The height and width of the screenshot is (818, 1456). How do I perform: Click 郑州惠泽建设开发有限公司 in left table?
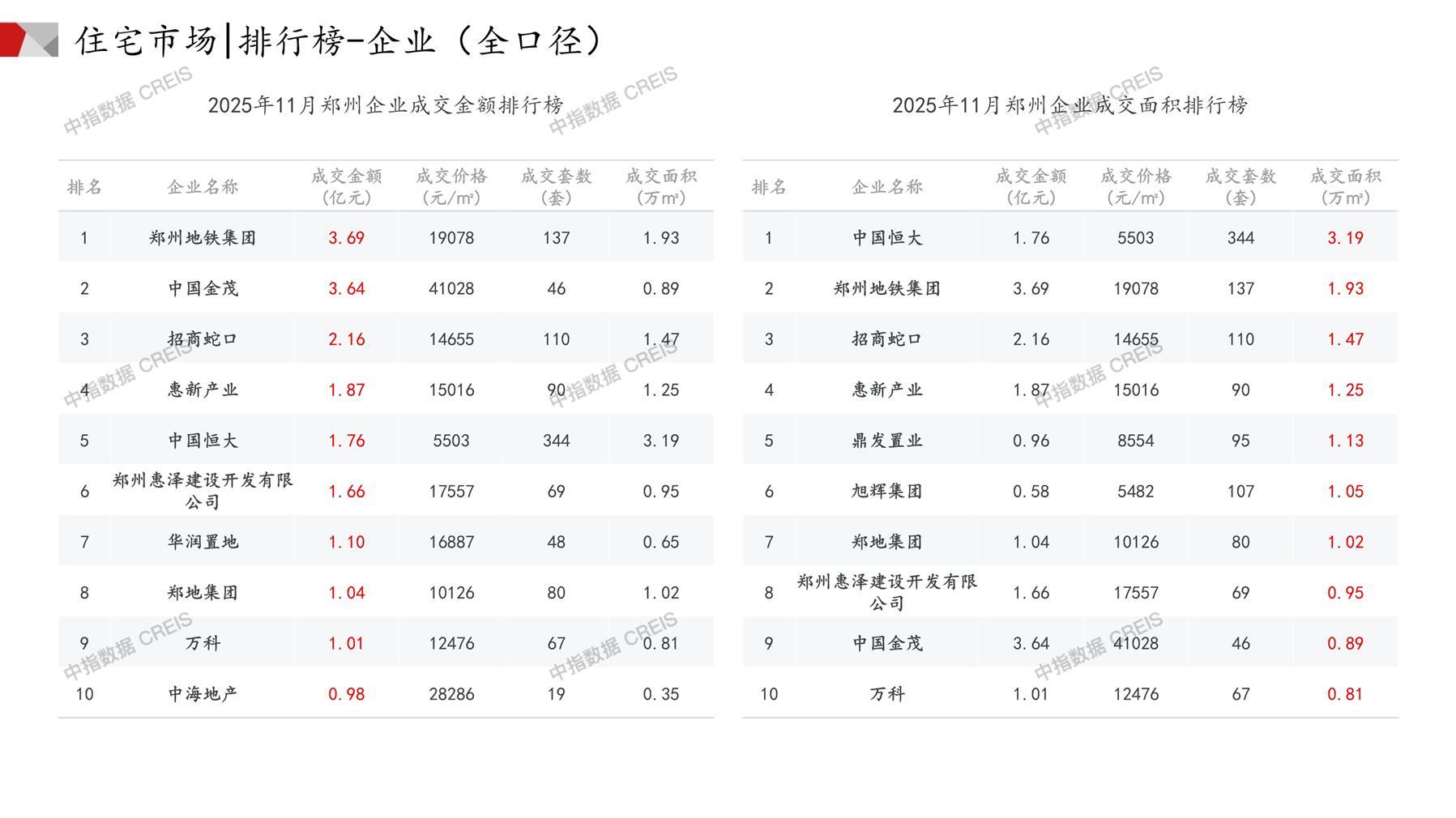203,491
